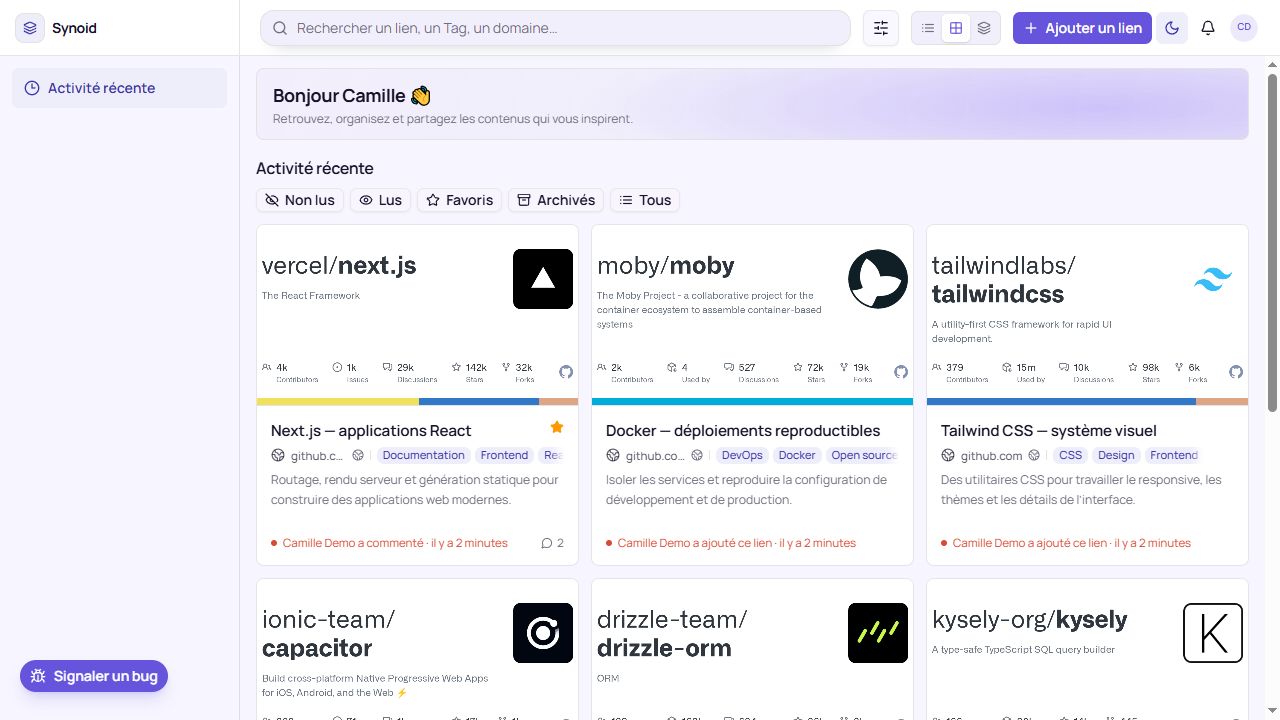Click the next.js 29k Discussions stat

click(411, 372)
